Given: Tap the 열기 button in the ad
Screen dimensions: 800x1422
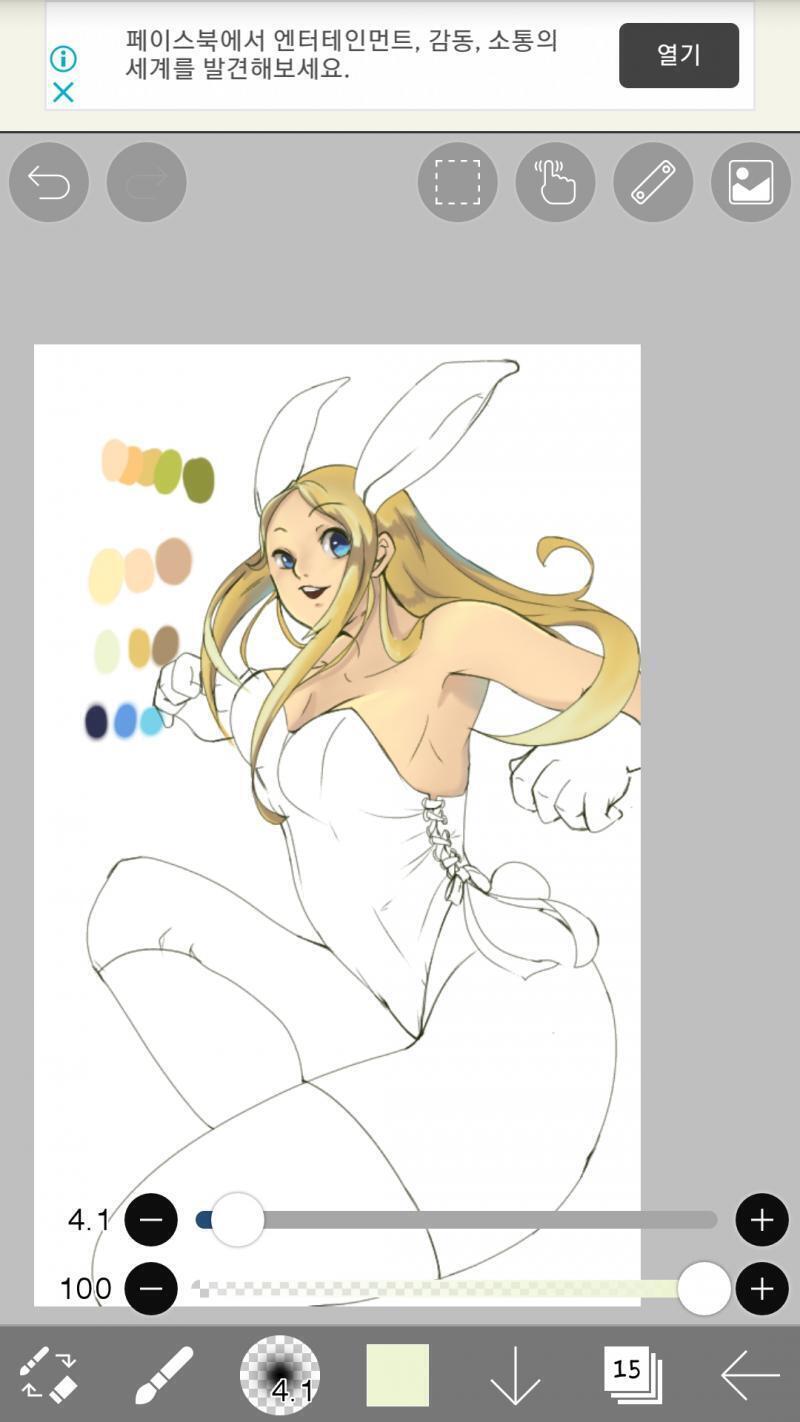Looking at the screenshot, I should (x=679, y=55).
